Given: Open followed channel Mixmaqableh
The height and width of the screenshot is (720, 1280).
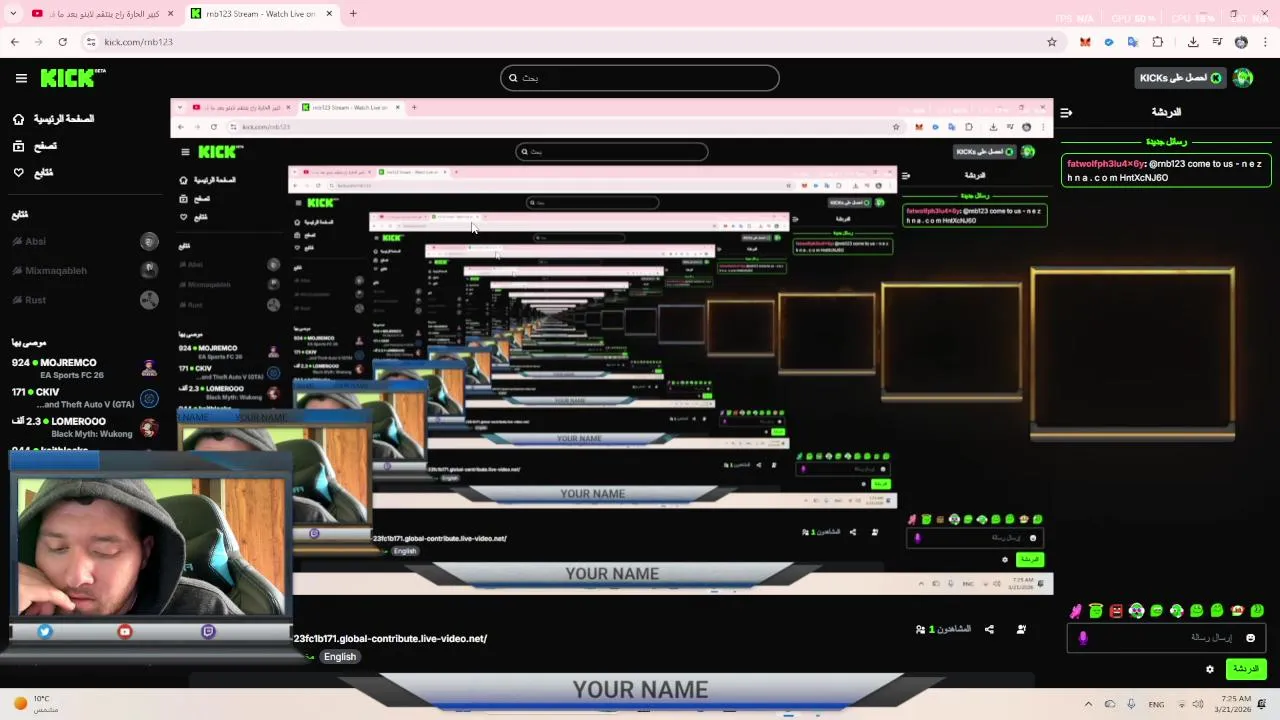Looking at the screenshot, I should pyautogui.click(x=84, y=270).
